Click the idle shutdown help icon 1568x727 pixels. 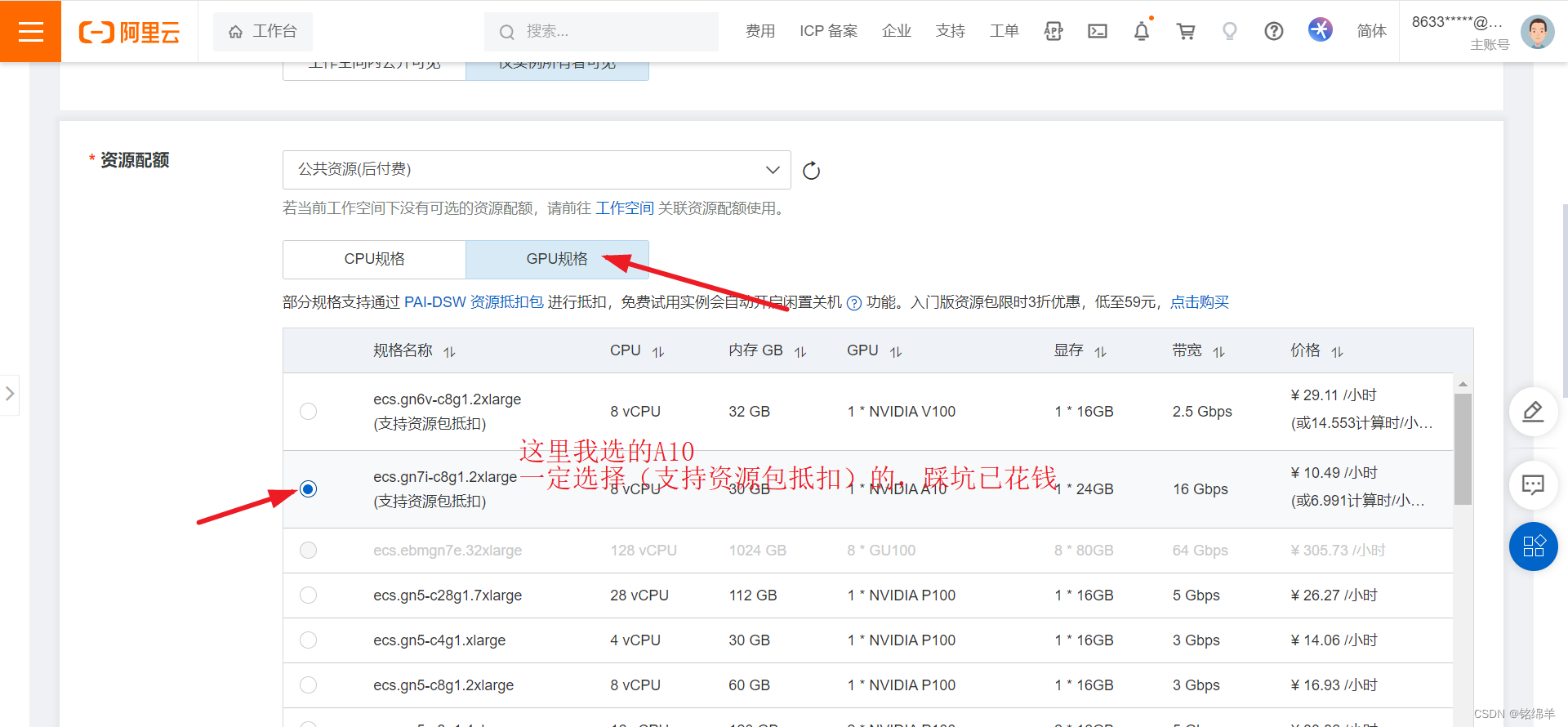point(854,303)
